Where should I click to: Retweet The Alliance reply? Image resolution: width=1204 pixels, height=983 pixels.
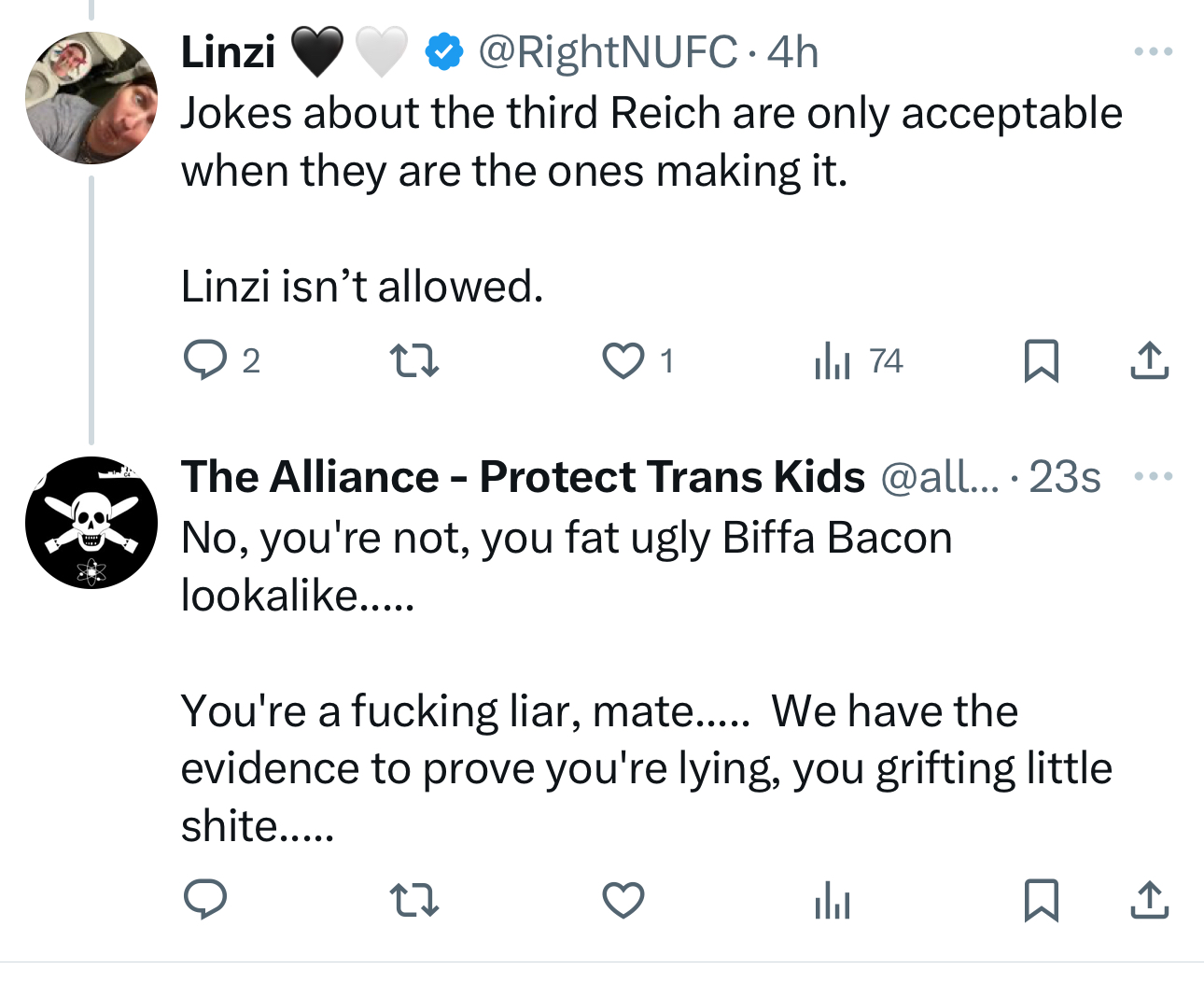413,900
